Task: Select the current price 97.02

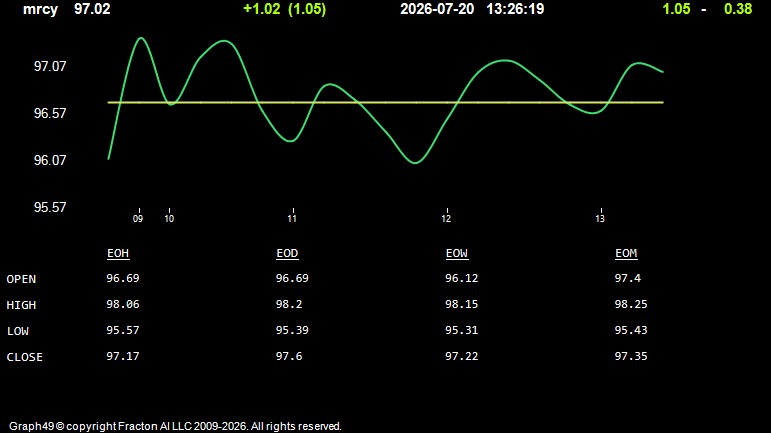Action: click(x=92, y=9)
